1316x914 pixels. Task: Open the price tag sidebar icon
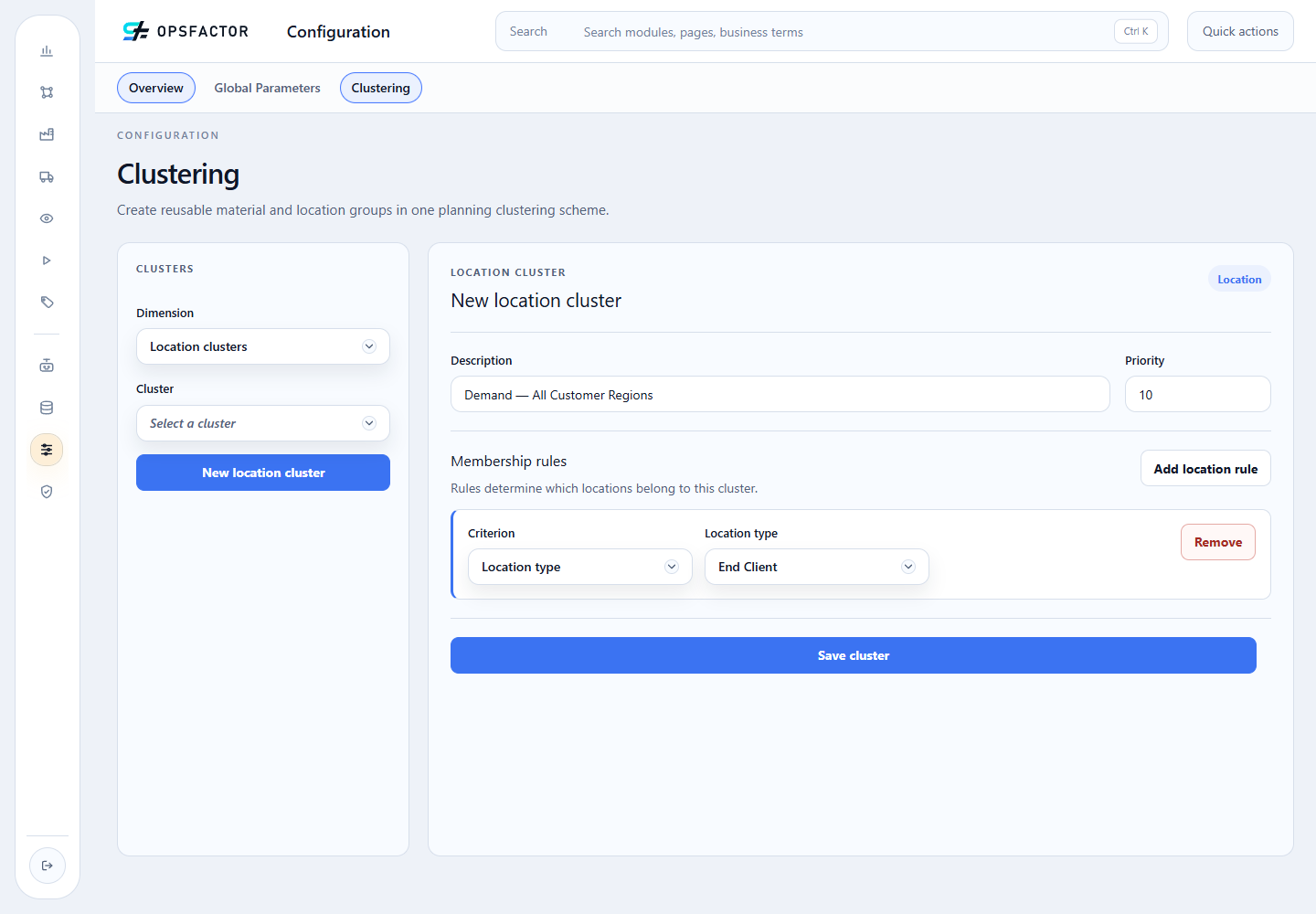(x=47, y=303)
